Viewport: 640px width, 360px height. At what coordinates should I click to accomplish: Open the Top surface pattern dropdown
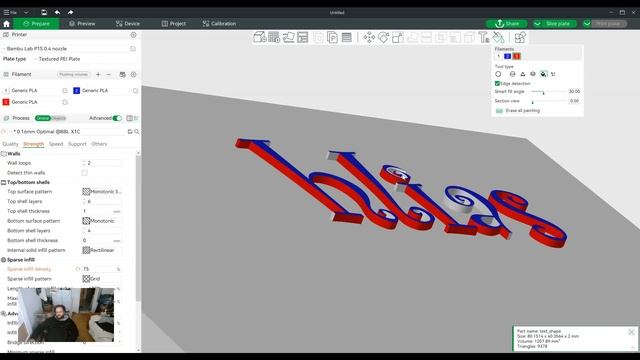click(x=102, y=191)
